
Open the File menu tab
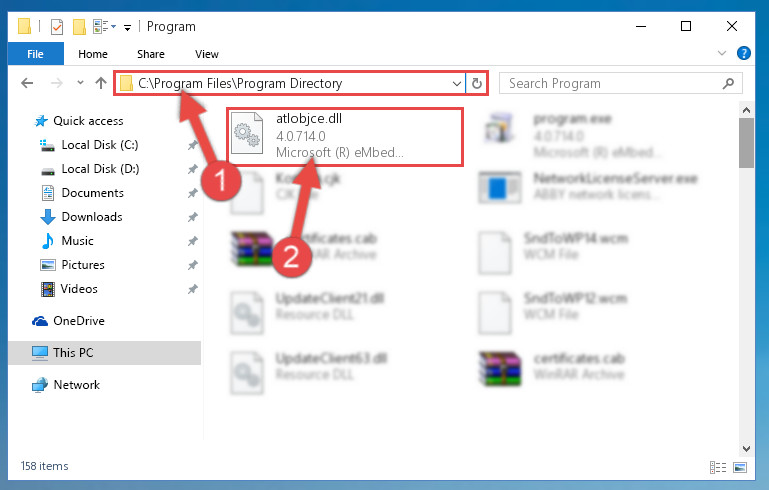(x=35, y=54)
